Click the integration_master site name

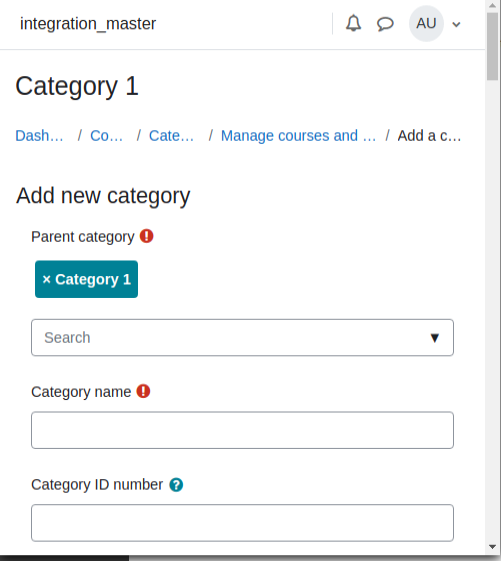pos(88,24)
